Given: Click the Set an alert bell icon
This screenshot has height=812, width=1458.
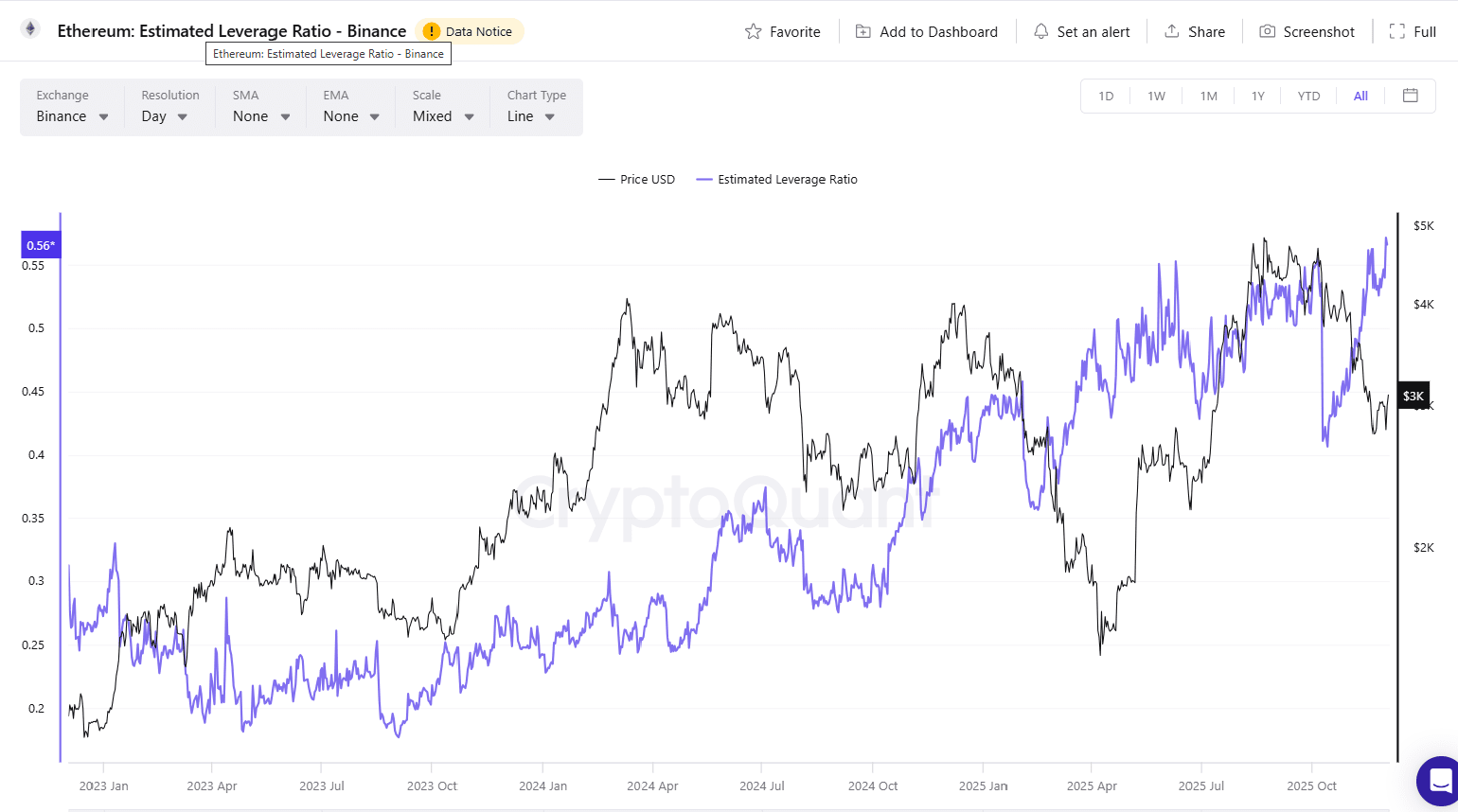Looking at the screenshot, I should click(1040, 31).
